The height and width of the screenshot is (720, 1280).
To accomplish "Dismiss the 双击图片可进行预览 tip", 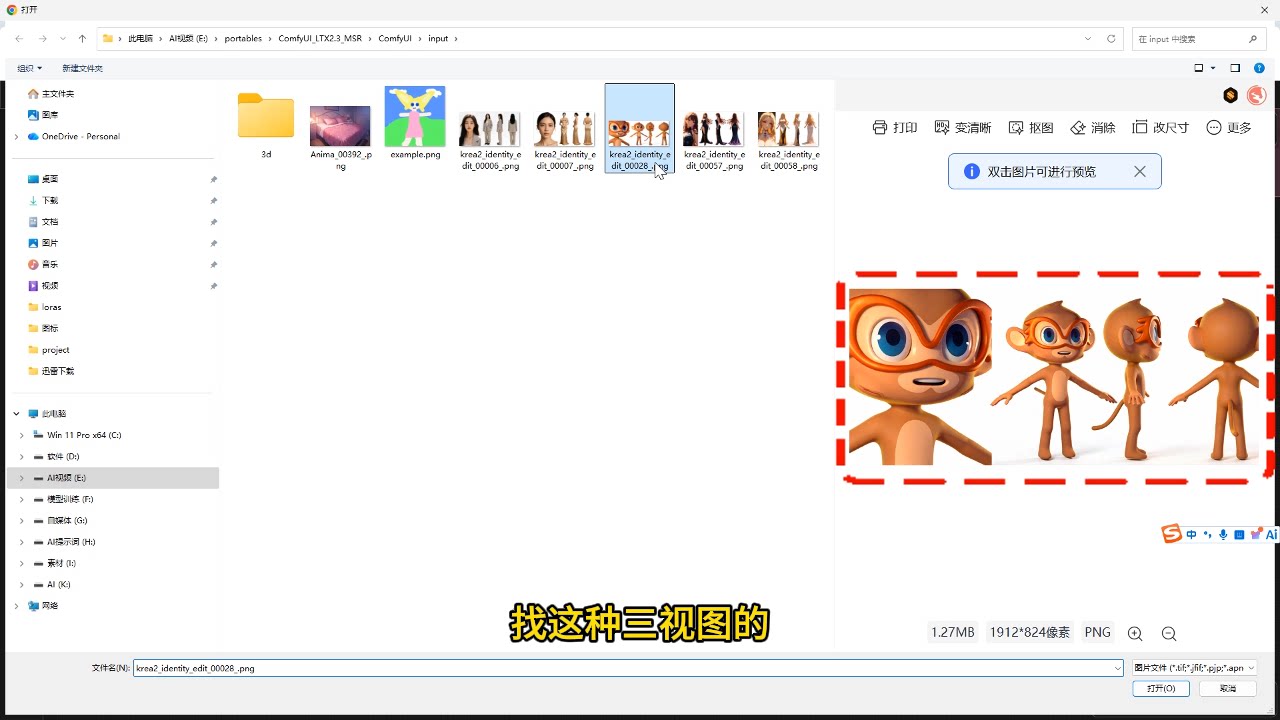I will coord(1140,171).
